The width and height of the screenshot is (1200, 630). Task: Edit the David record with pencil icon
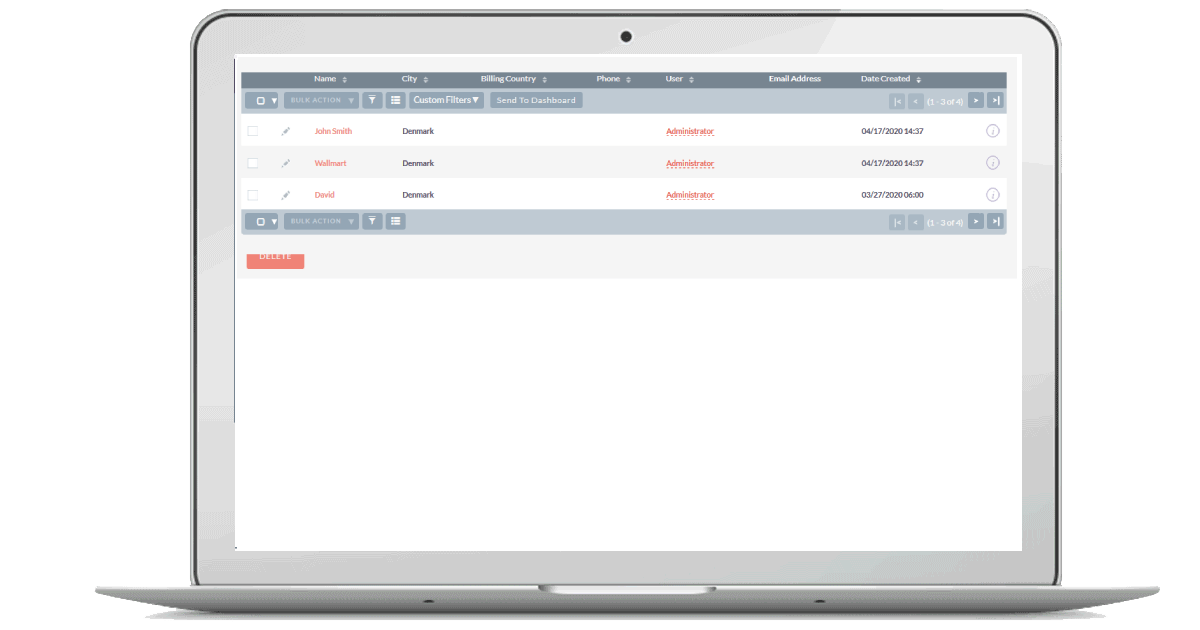coord(286,195)
